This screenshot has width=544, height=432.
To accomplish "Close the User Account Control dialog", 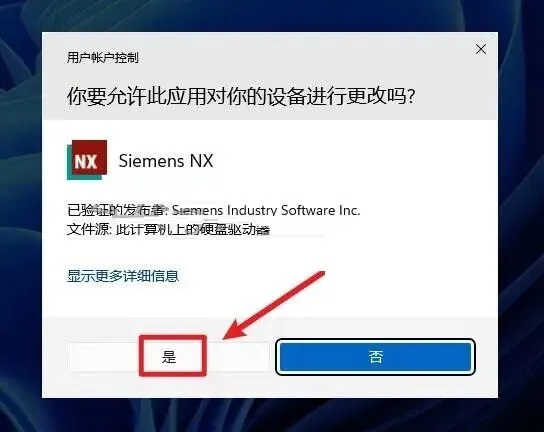I will (x=481, y=49).
